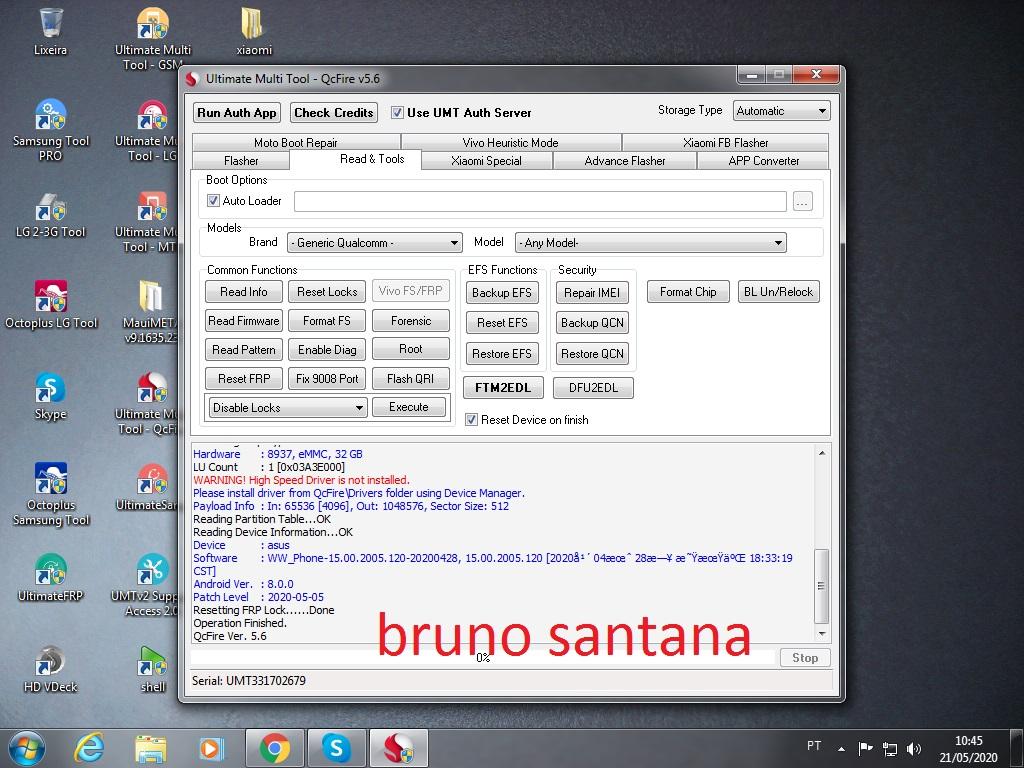Open the MauiMETA folder icon

(152, 312)
